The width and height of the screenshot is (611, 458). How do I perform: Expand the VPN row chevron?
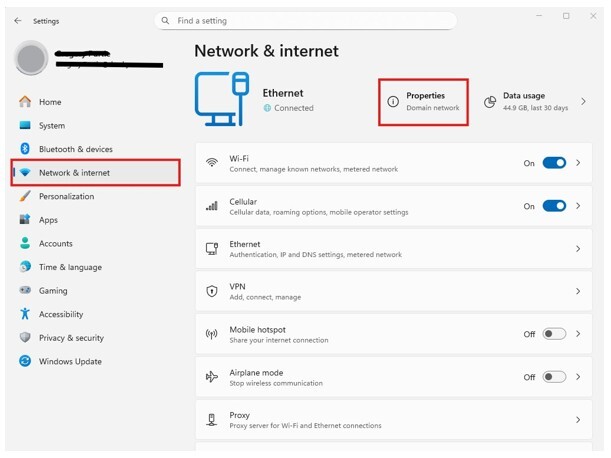coord(578,291)
